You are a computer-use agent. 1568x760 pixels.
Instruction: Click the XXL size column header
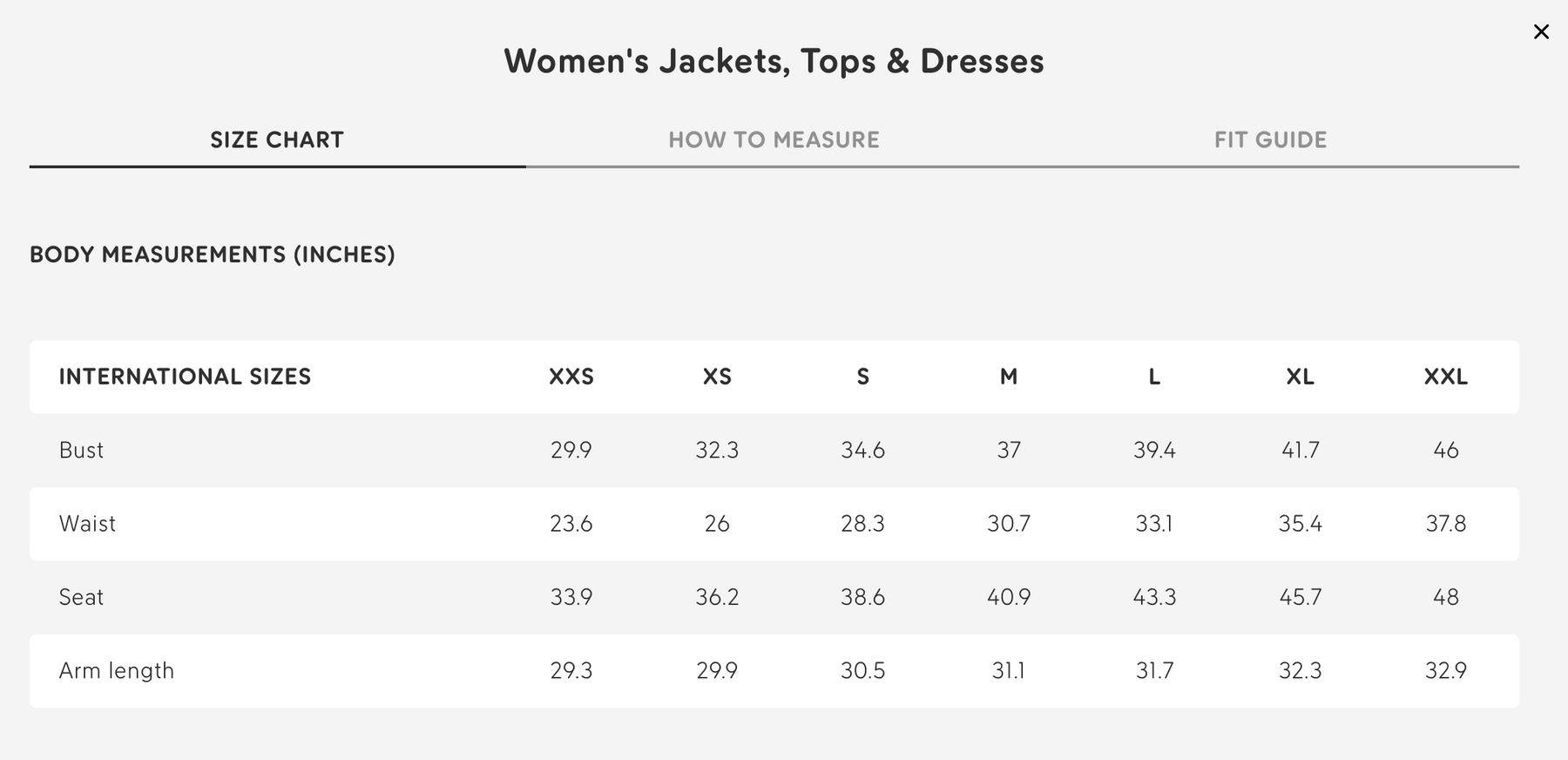pyautogui.click(x=1446, y=377)
